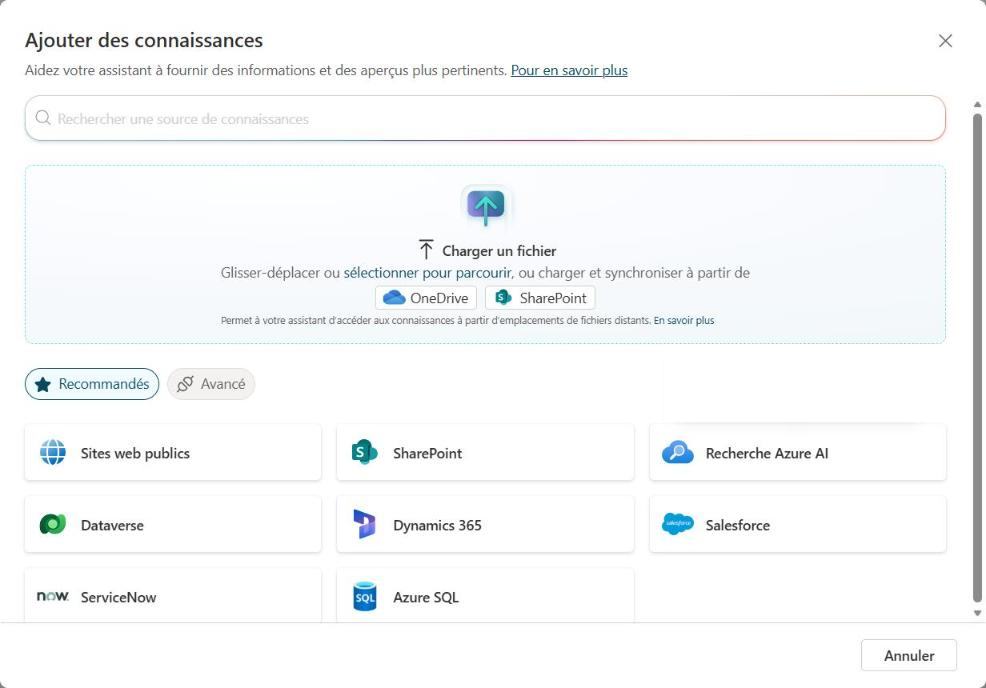
Task: Select the 'ServiceNow' source label
Action: tap(118, 597)
